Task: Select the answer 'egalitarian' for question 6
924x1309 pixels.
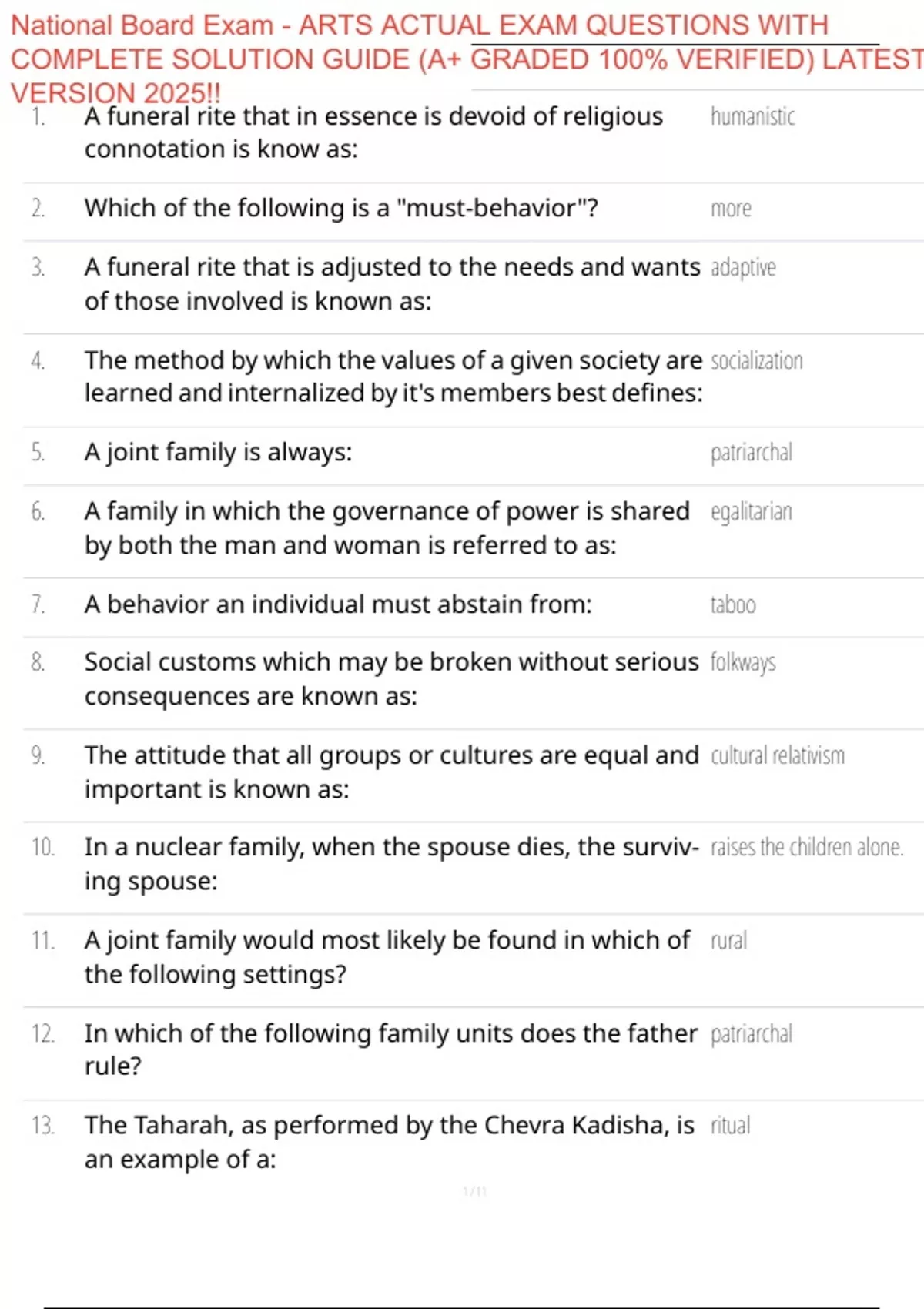Action: tap(751, 512)
